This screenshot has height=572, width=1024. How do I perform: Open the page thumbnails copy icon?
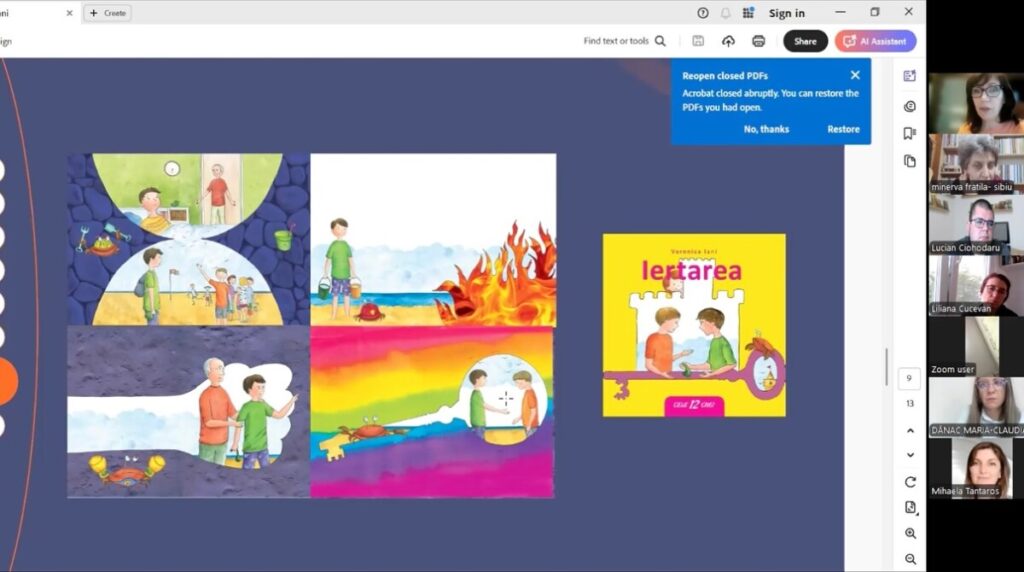tap(910, 161)
